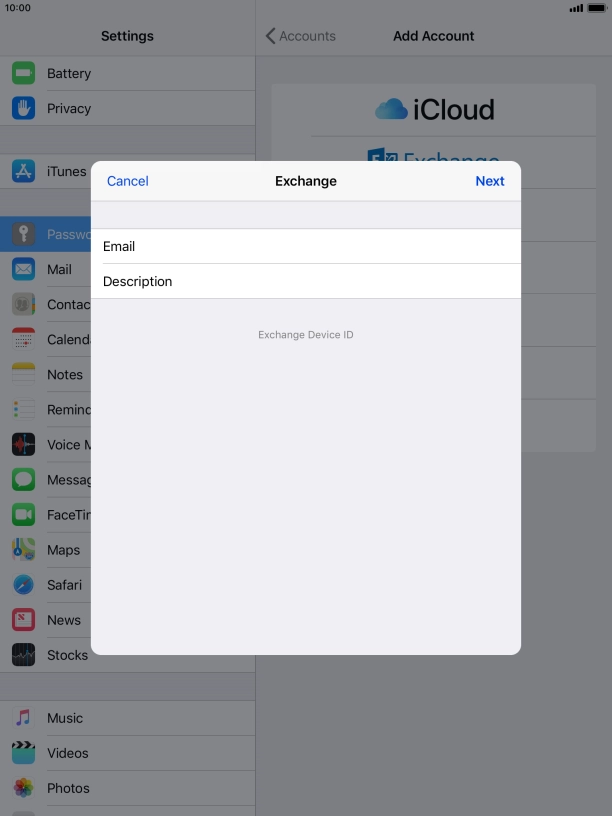
Task: Select Passwords & Accounts key icon
Action: click(x=23, y=234)
